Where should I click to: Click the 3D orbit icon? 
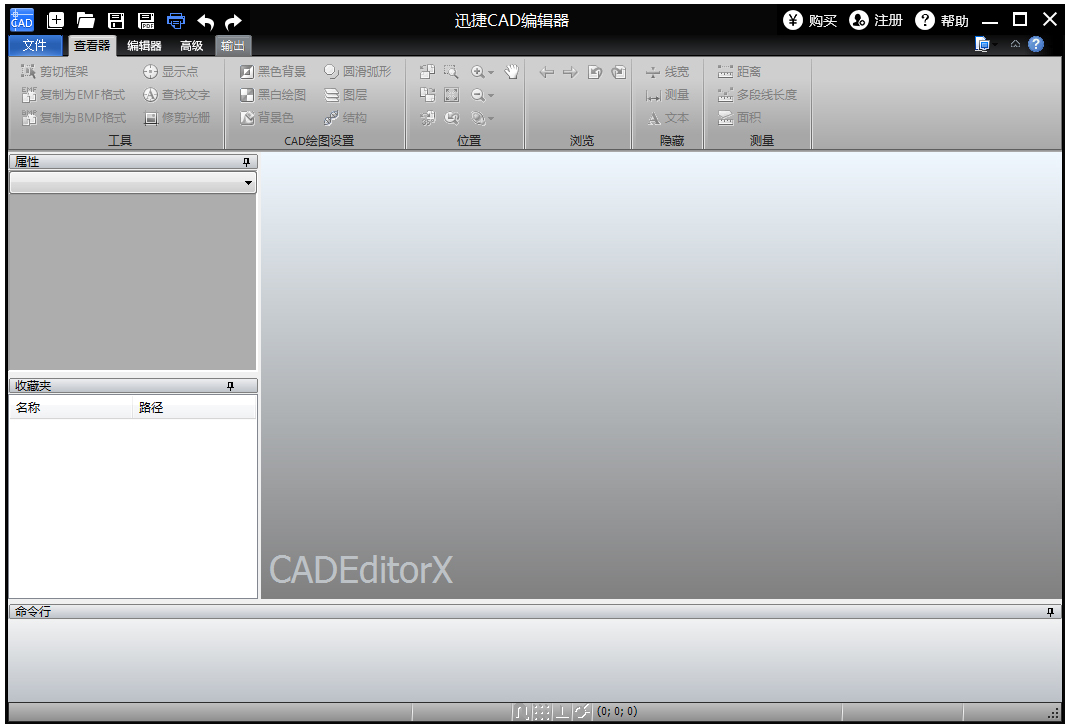478,118
